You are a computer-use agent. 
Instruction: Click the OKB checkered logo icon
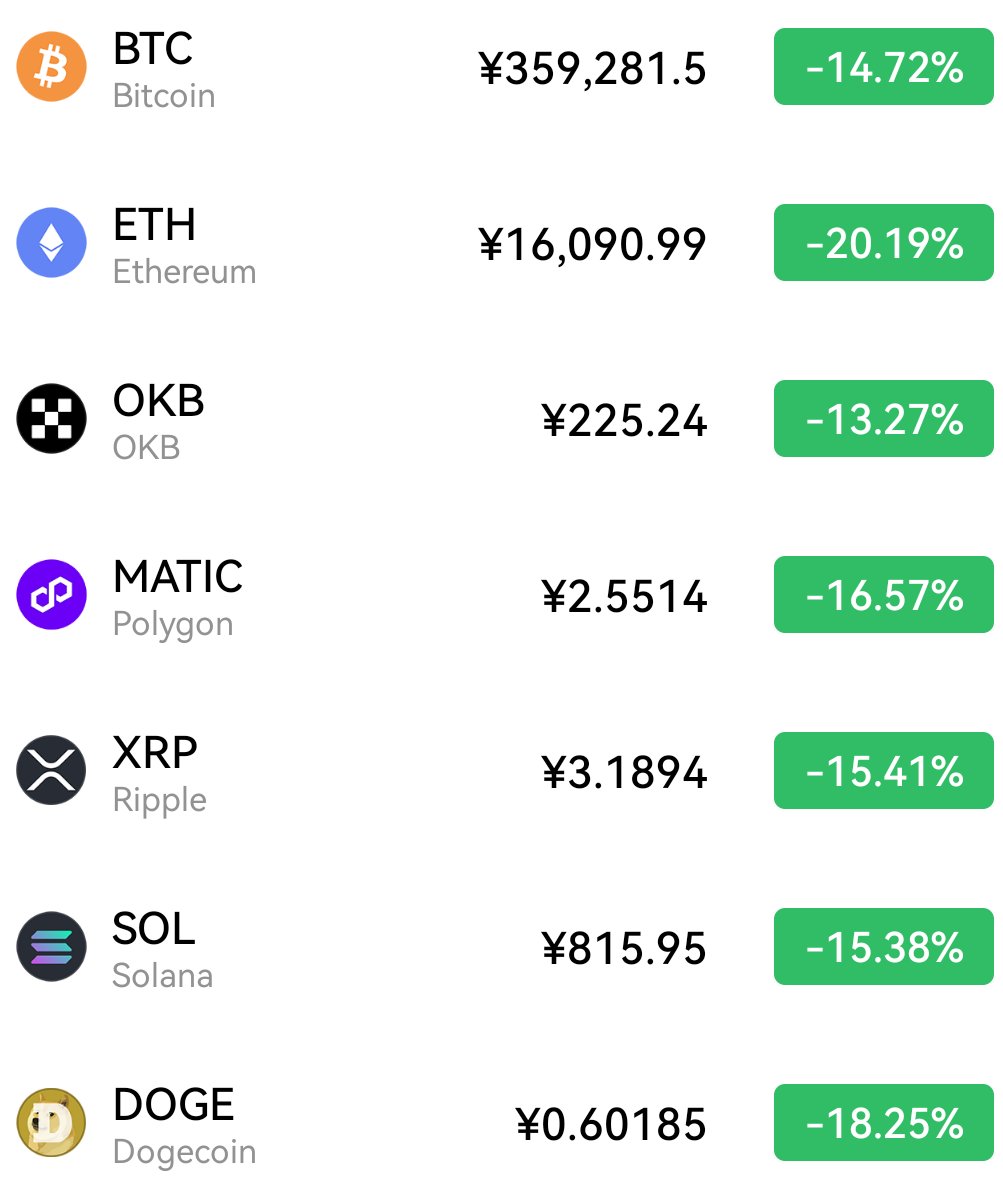click(x=51, y=418)
